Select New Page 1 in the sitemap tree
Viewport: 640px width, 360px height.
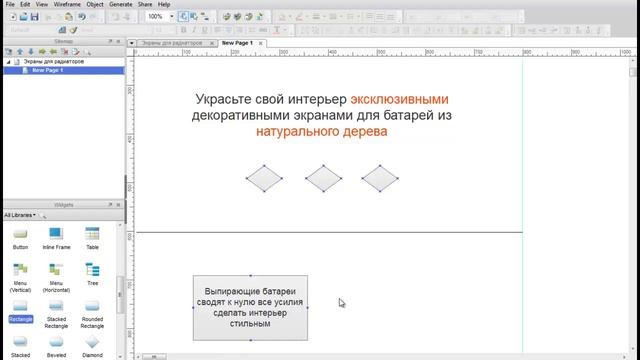click(x=48, y=70)
